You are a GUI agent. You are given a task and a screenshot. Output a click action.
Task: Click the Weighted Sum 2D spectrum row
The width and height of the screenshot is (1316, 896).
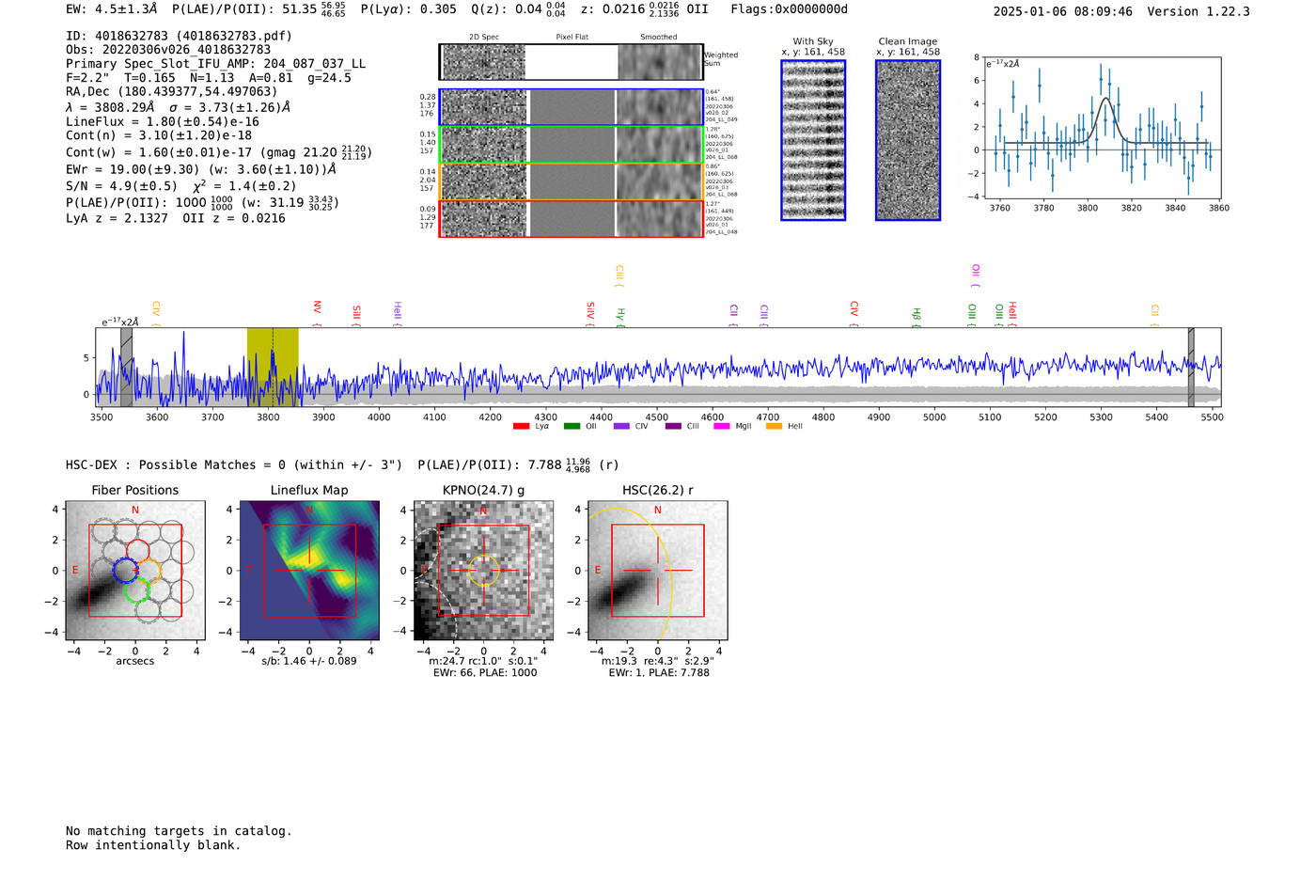572,62
